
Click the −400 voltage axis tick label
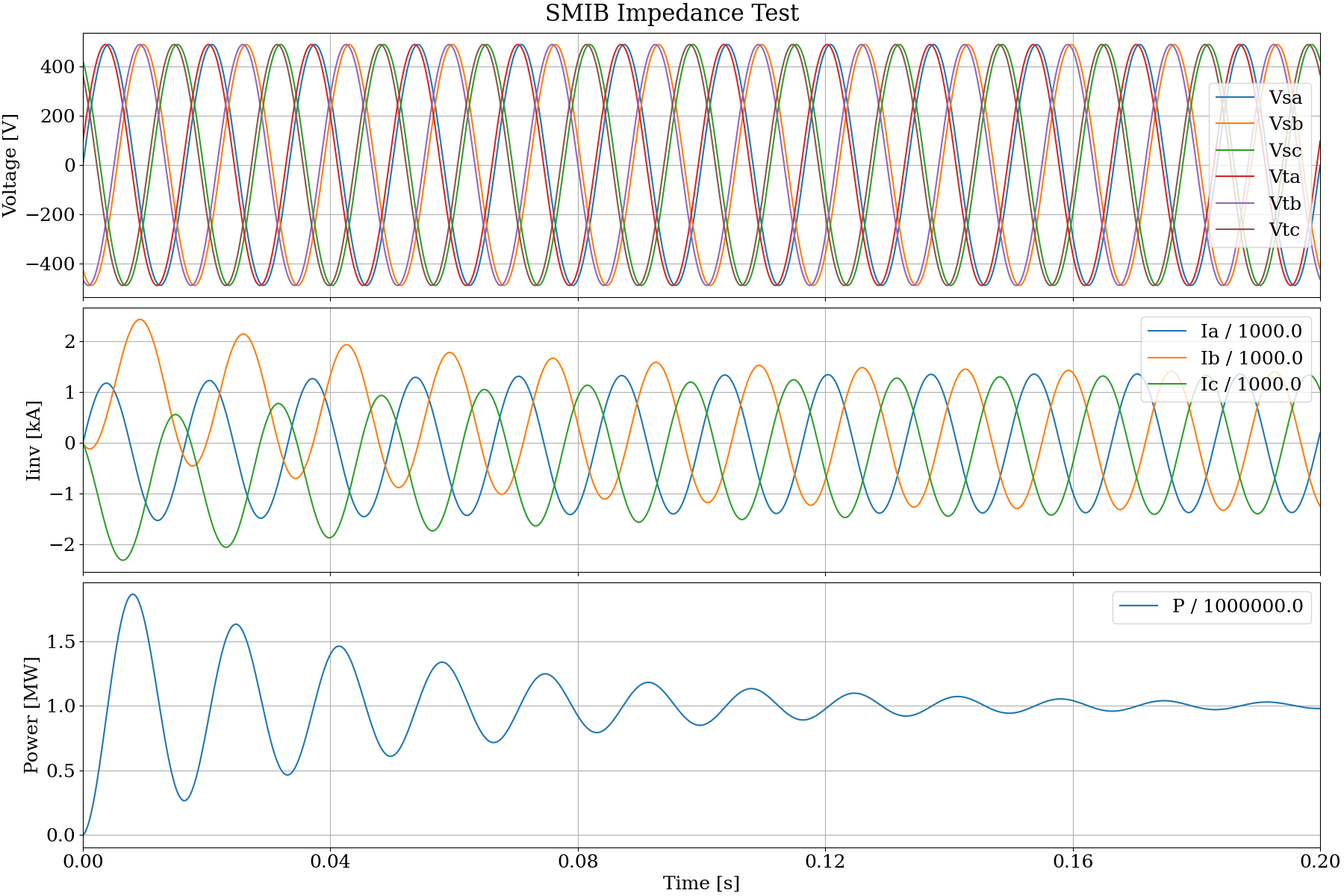pyautogui.click(x=51, y=264)
